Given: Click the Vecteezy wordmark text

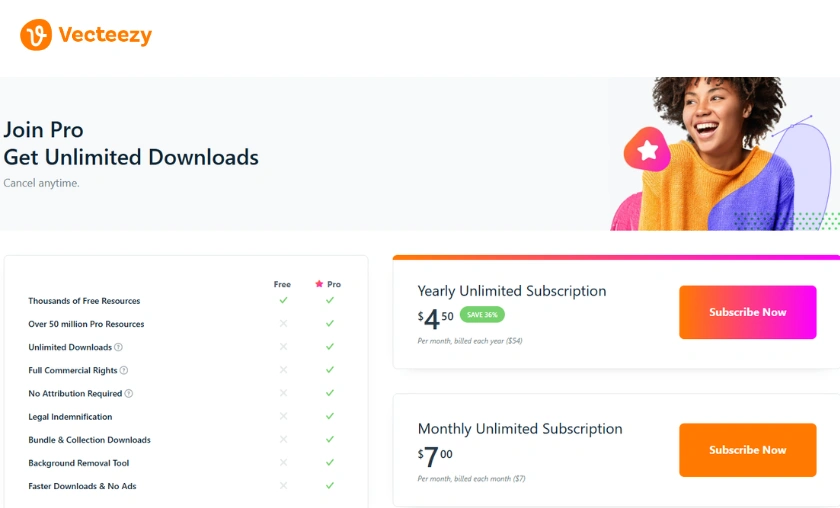Looking at the screenshot, I should tap(105, 35).
